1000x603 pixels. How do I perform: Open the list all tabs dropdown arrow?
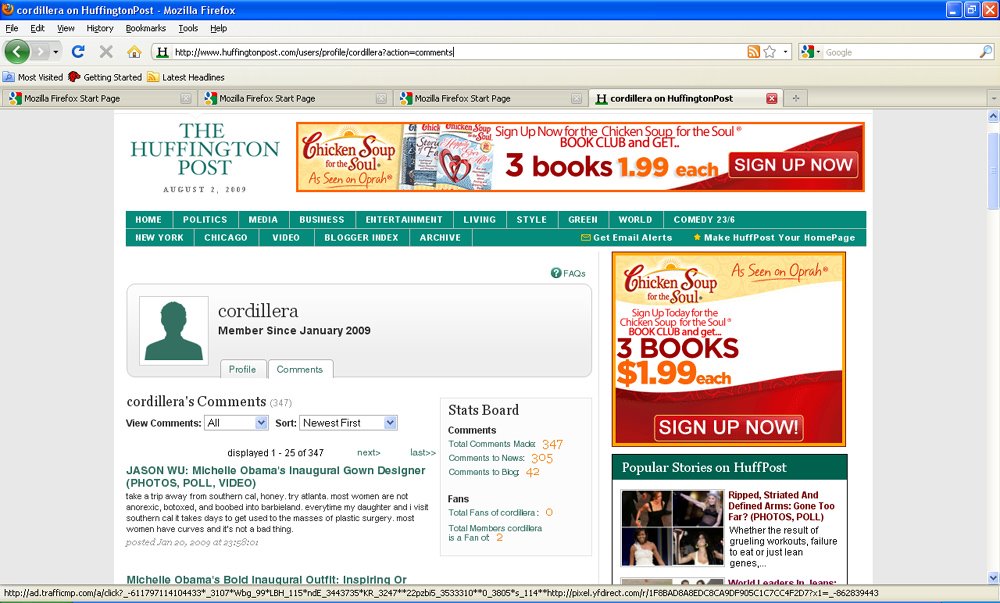coord(993,98)
